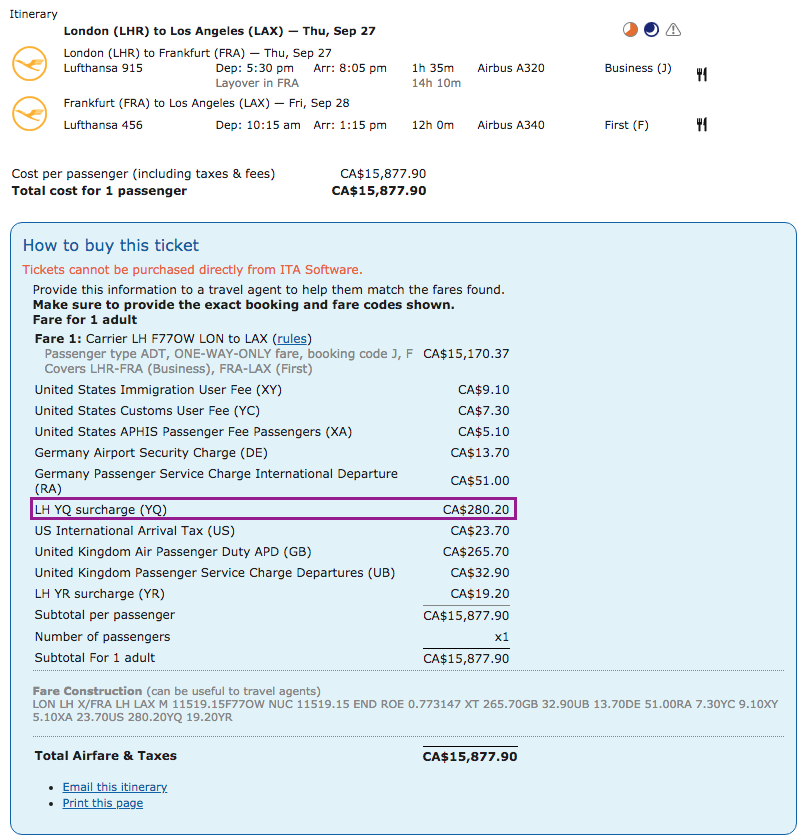Click the Layover in FRA text
This screenshot has width=809, height=838.
pos(258,83)
